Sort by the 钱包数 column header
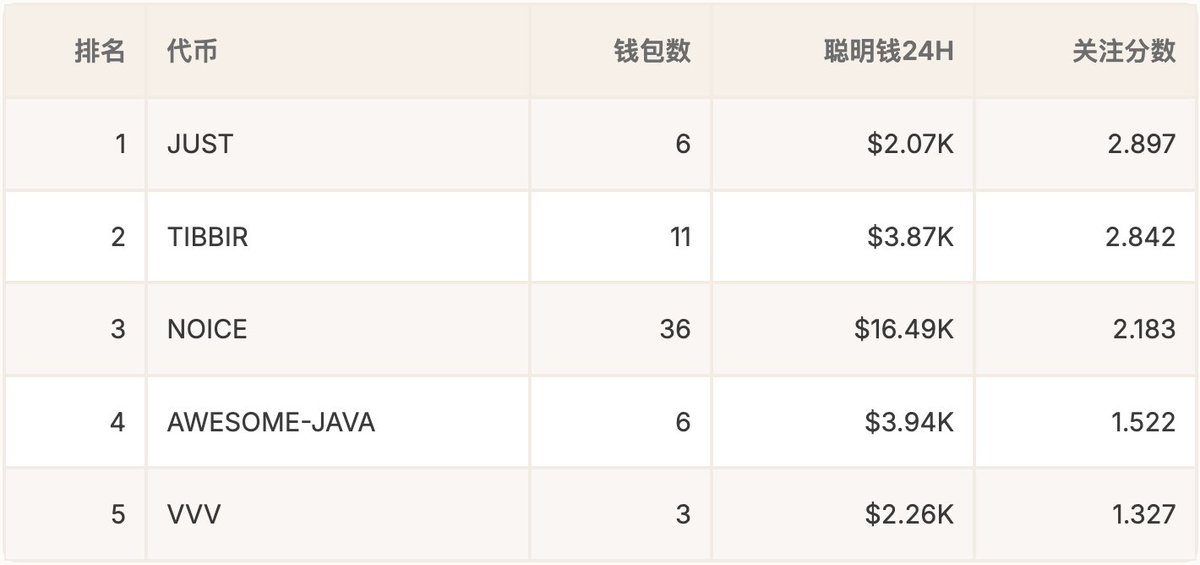 (x=652, y=52)
